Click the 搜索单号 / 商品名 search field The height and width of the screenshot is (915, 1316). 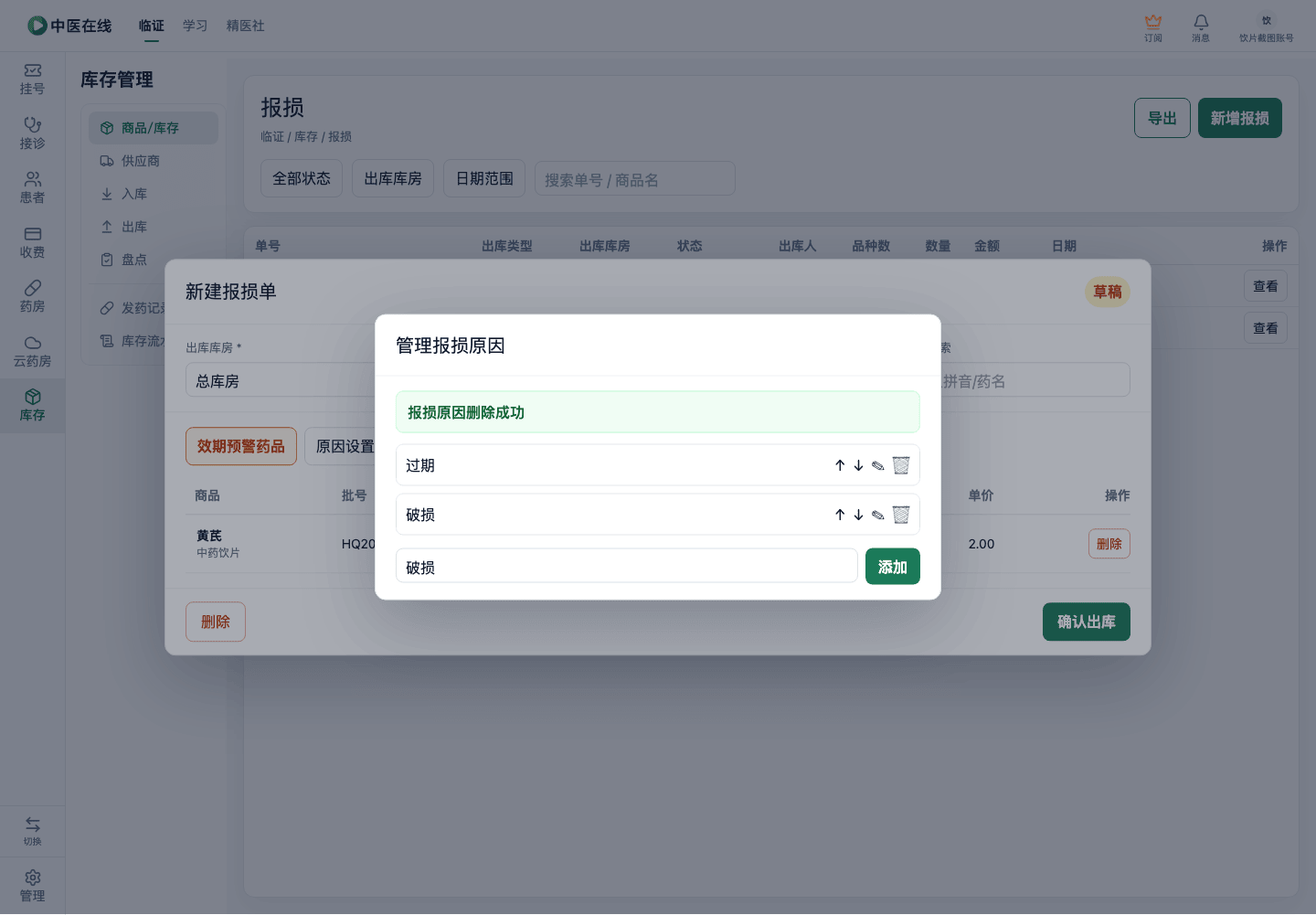pyautogui.click(x=635, y=179)
